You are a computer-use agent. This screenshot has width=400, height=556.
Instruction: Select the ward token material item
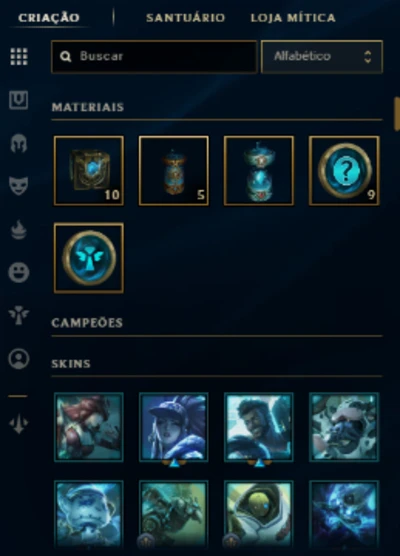(89, 258)
